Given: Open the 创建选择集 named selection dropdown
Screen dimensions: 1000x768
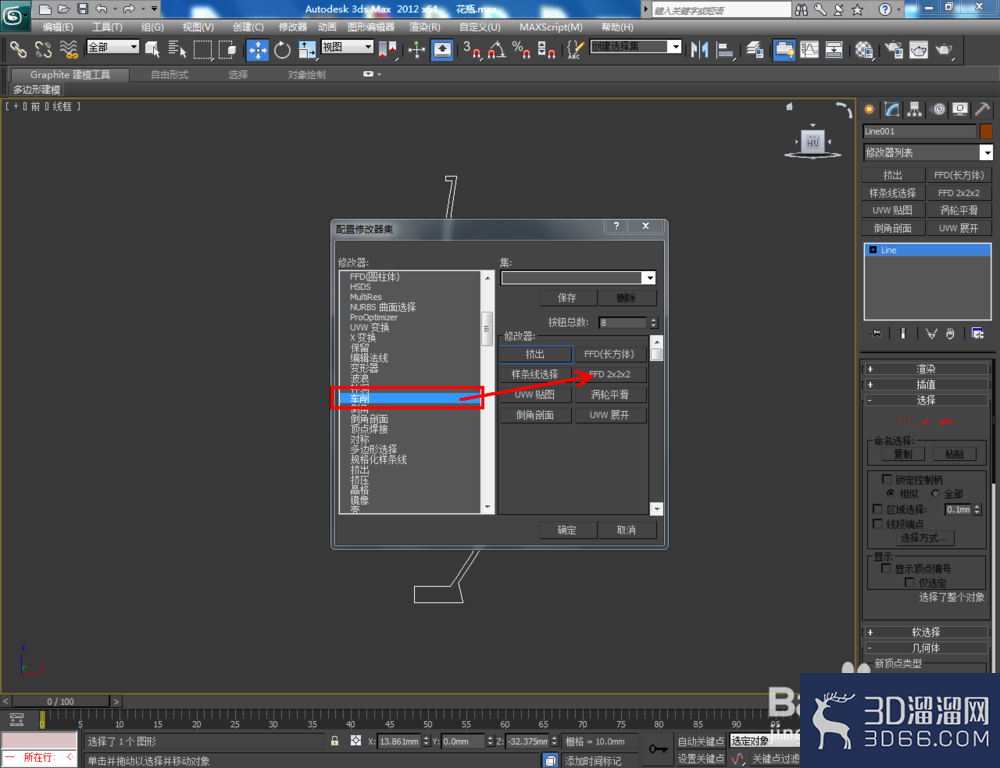Looking at the screenshot, I should pos(636,47).
